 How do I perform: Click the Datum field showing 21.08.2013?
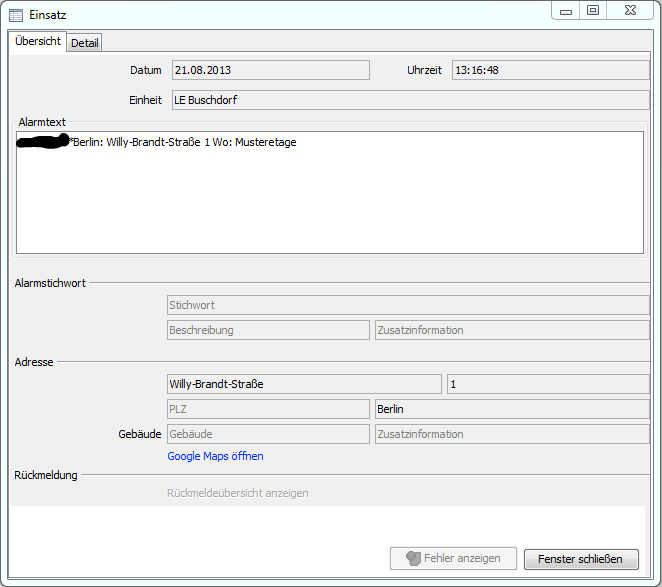(x=270, y=70)
